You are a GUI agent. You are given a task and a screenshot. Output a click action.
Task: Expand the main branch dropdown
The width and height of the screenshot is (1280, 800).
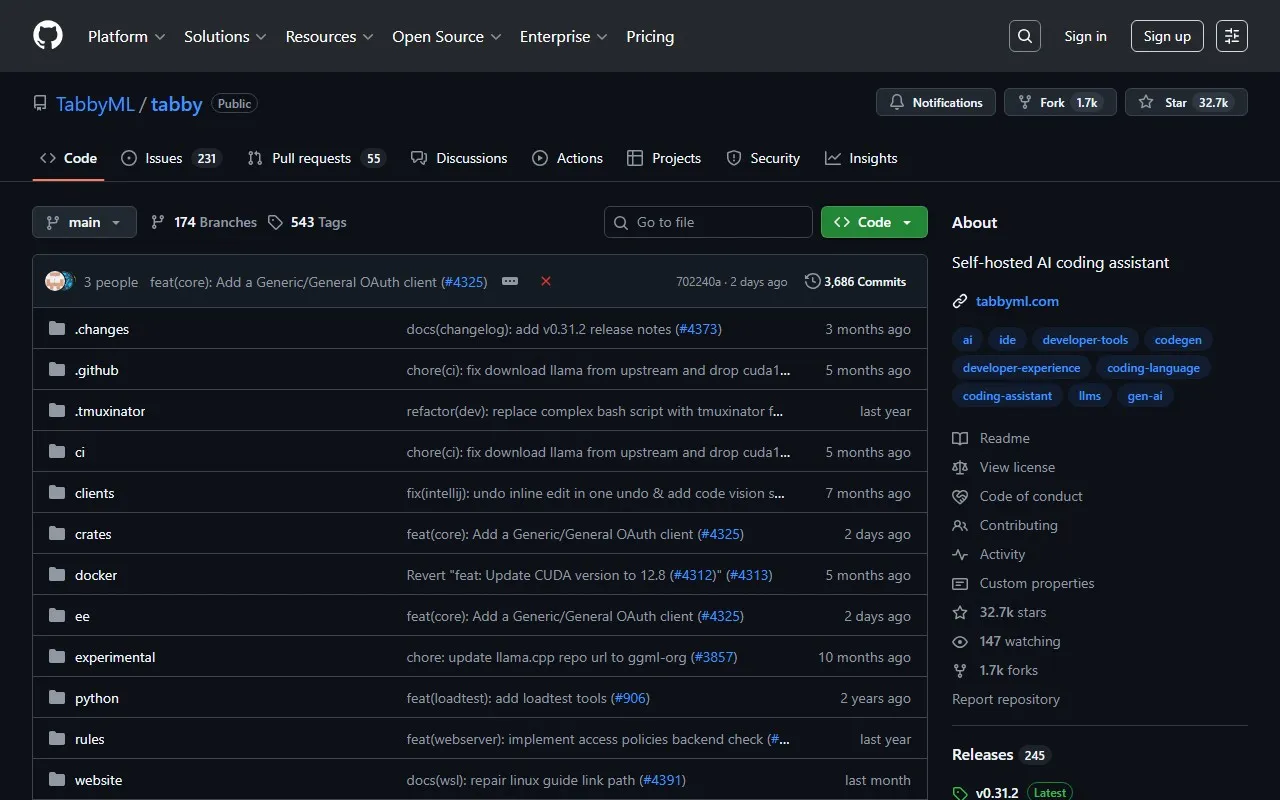[x=84, y=222]
